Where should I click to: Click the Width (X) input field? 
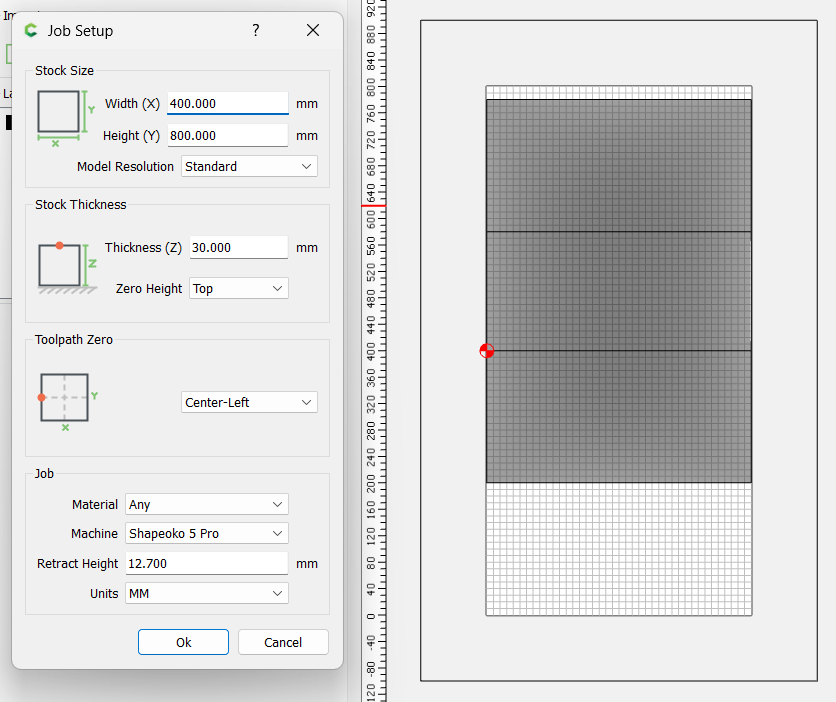coord(227,104)
